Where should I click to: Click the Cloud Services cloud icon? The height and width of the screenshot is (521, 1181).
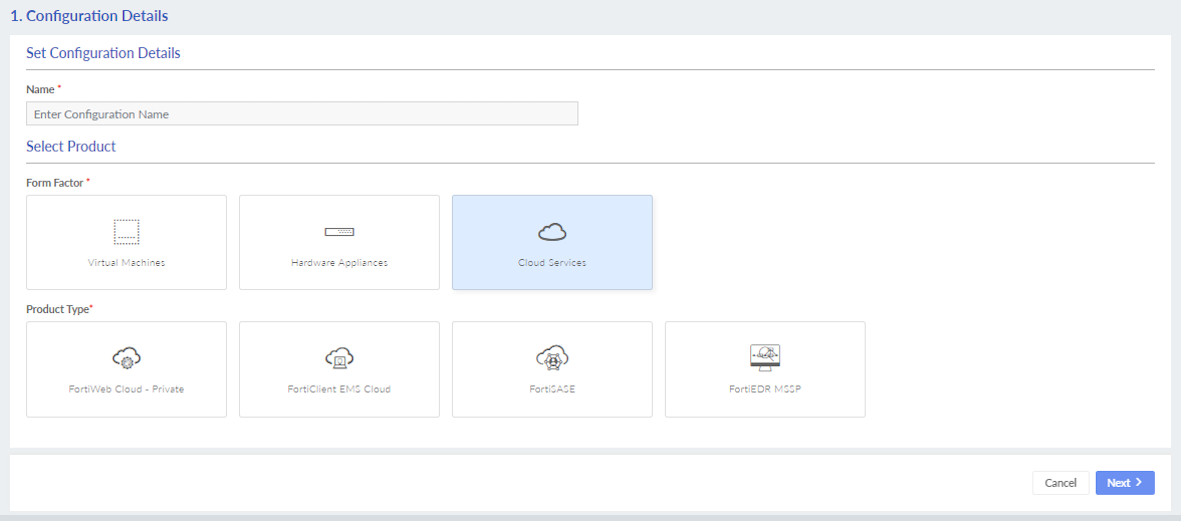[x=552, y=233]
